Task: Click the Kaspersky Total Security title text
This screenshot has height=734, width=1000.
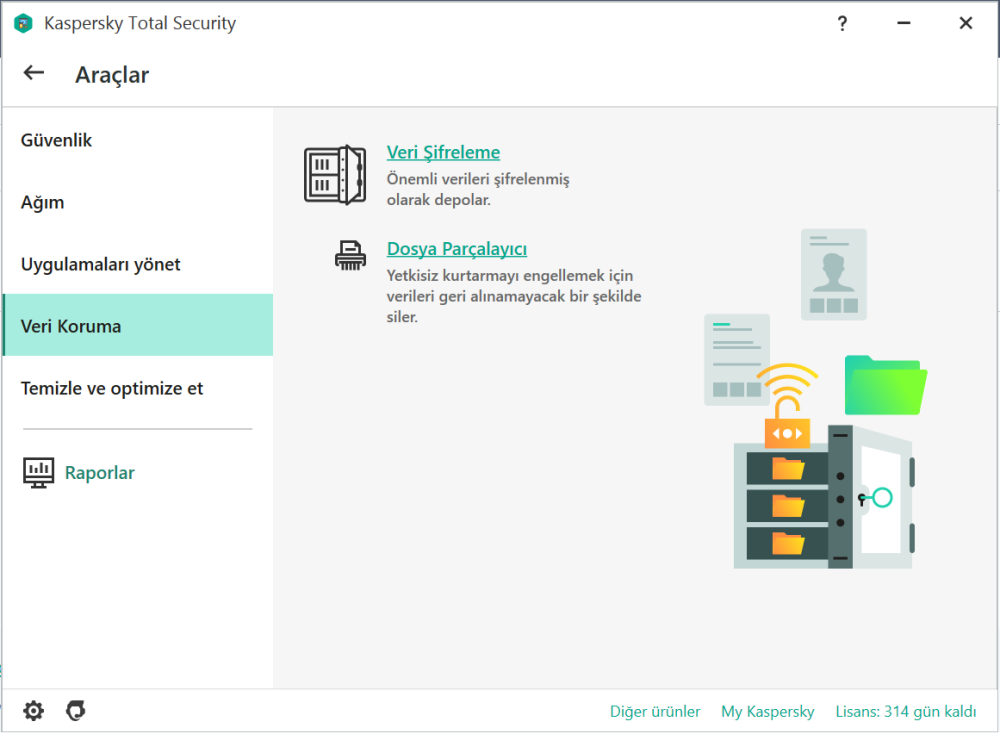Action: (x=140, y=24)
